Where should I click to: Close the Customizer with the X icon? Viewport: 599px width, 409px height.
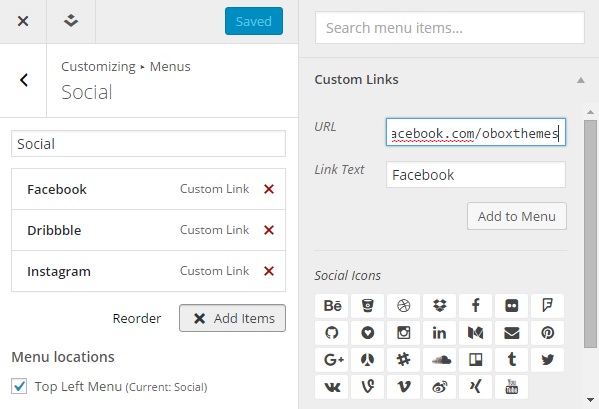pyautogui.click(x=23, y=21)
